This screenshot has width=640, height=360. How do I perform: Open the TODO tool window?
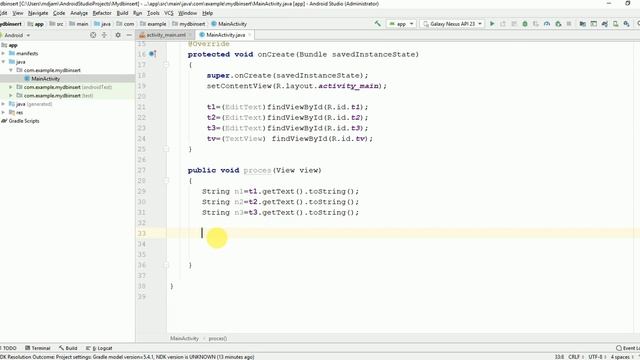tap(8, 348)
